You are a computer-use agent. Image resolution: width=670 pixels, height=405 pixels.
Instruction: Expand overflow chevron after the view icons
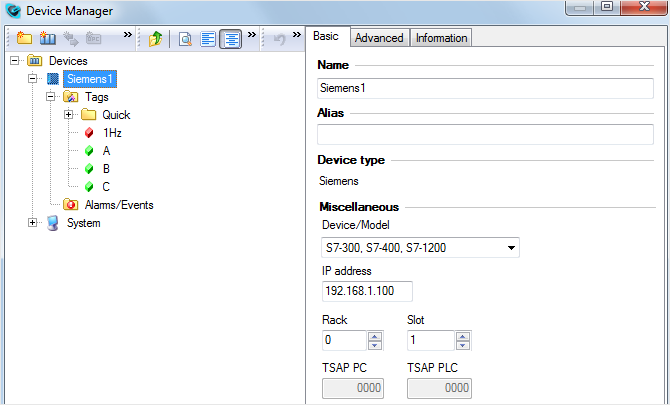pyautogui.click(x=252, y=35)
